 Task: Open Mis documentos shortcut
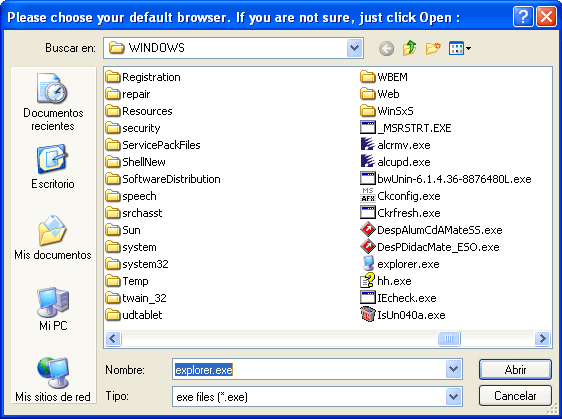(53, 237)
